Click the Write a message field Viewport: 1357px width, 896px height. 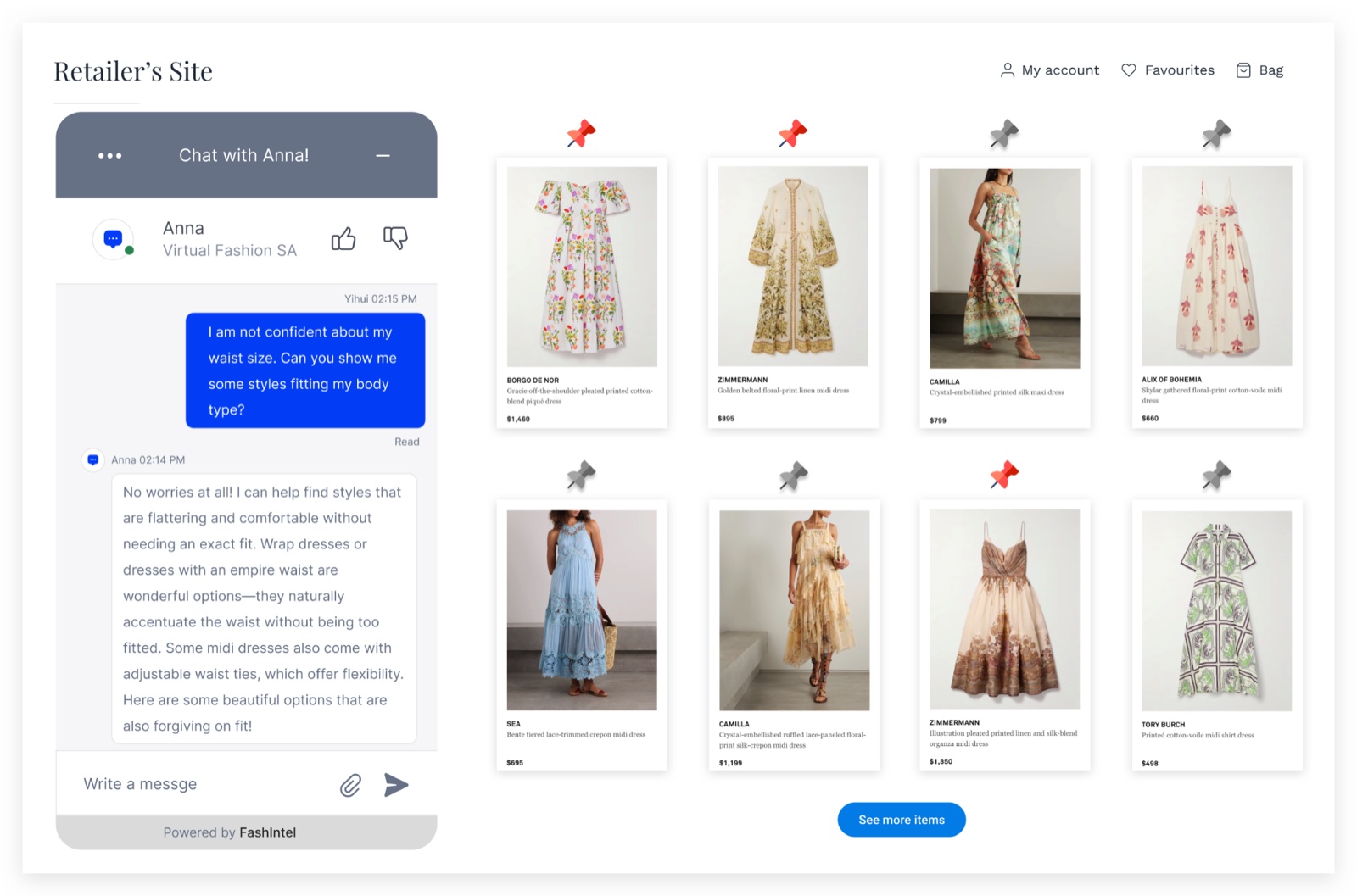coord(204,784)
